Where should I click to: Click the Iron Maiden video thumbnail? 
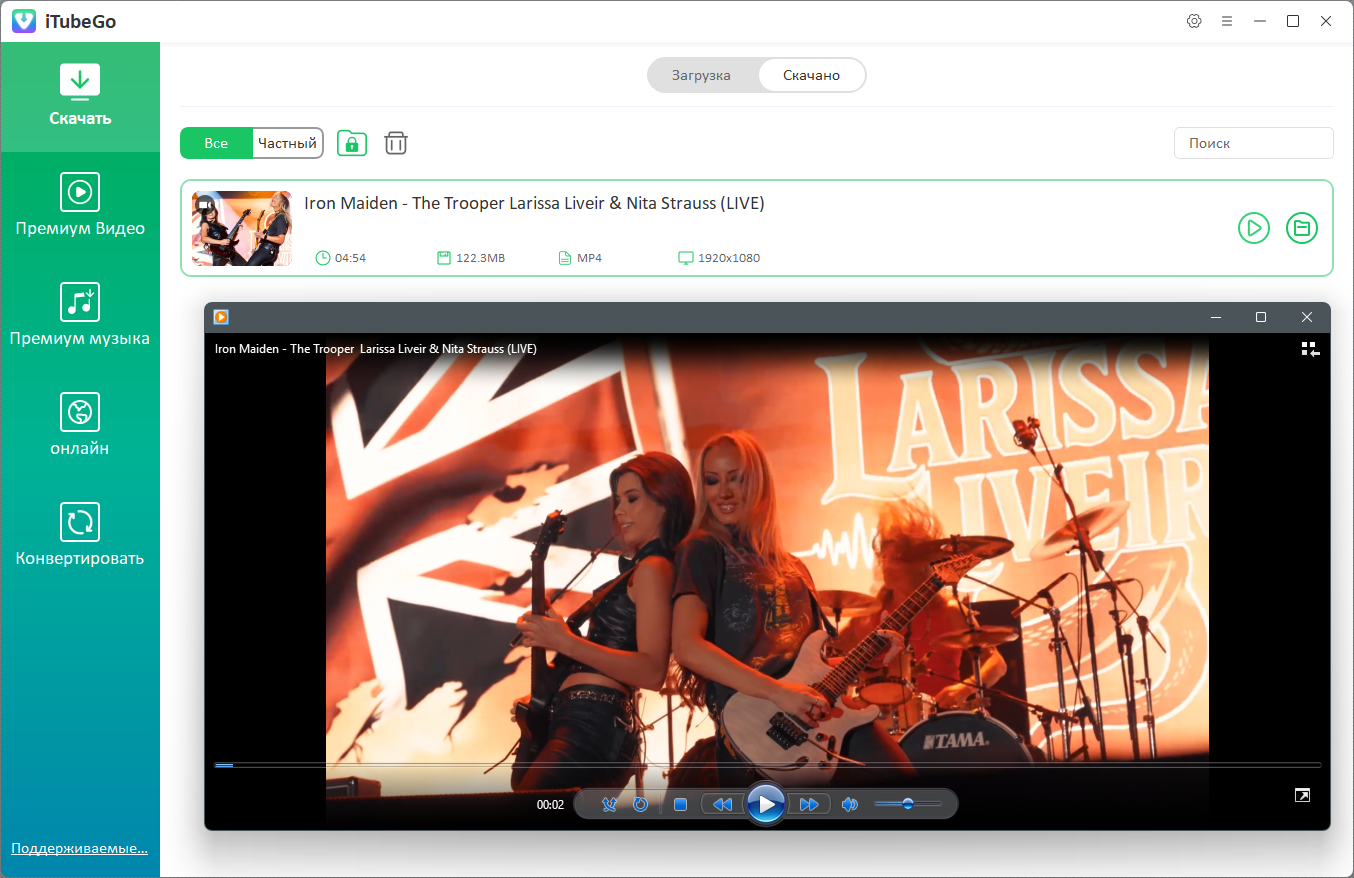click(242, 228)
